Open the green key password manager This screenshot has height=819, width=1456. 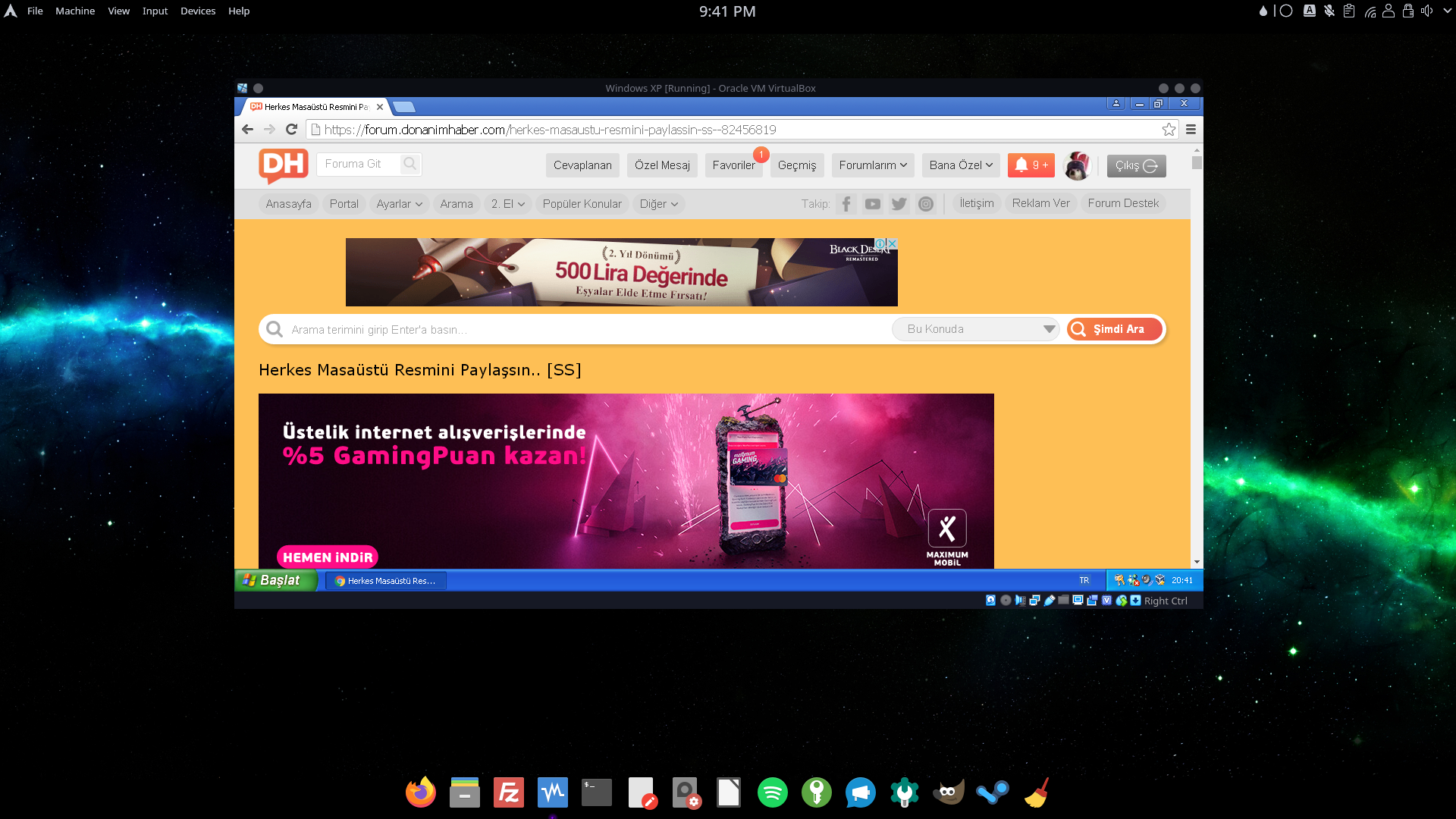(817, 792)
